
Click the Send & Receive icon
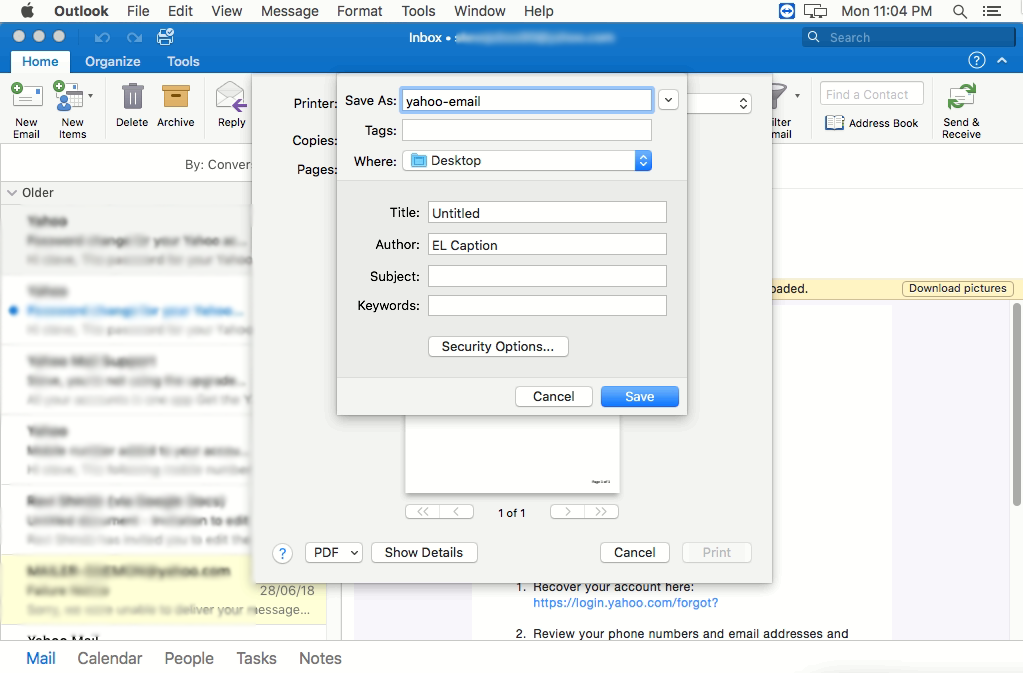(x=962, y=96)
